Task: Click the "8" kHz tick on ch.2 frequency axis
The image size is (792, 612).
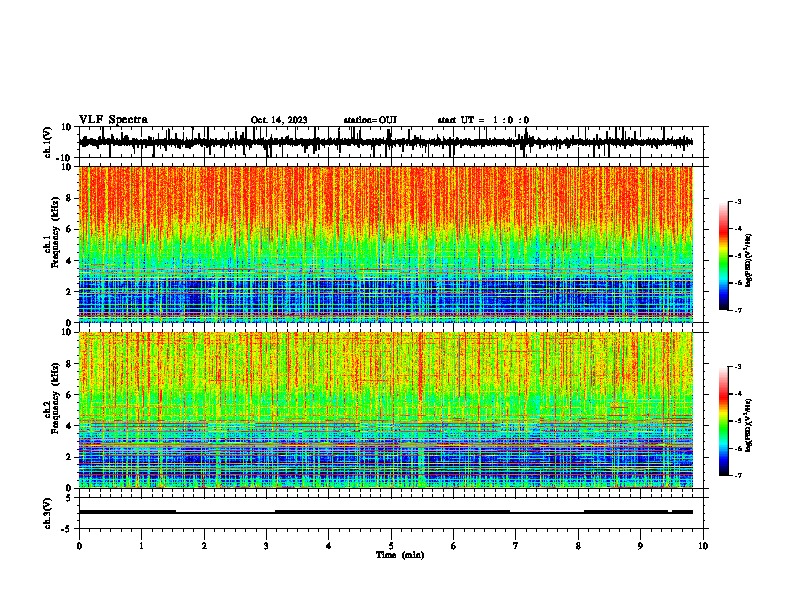Action: tap(70, 363)
